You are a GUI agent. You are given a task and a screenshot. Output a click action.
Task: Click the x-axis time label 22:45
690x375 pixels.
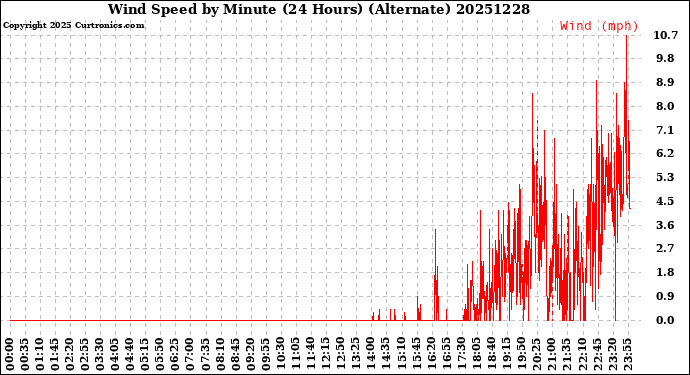tap(598, 355)
